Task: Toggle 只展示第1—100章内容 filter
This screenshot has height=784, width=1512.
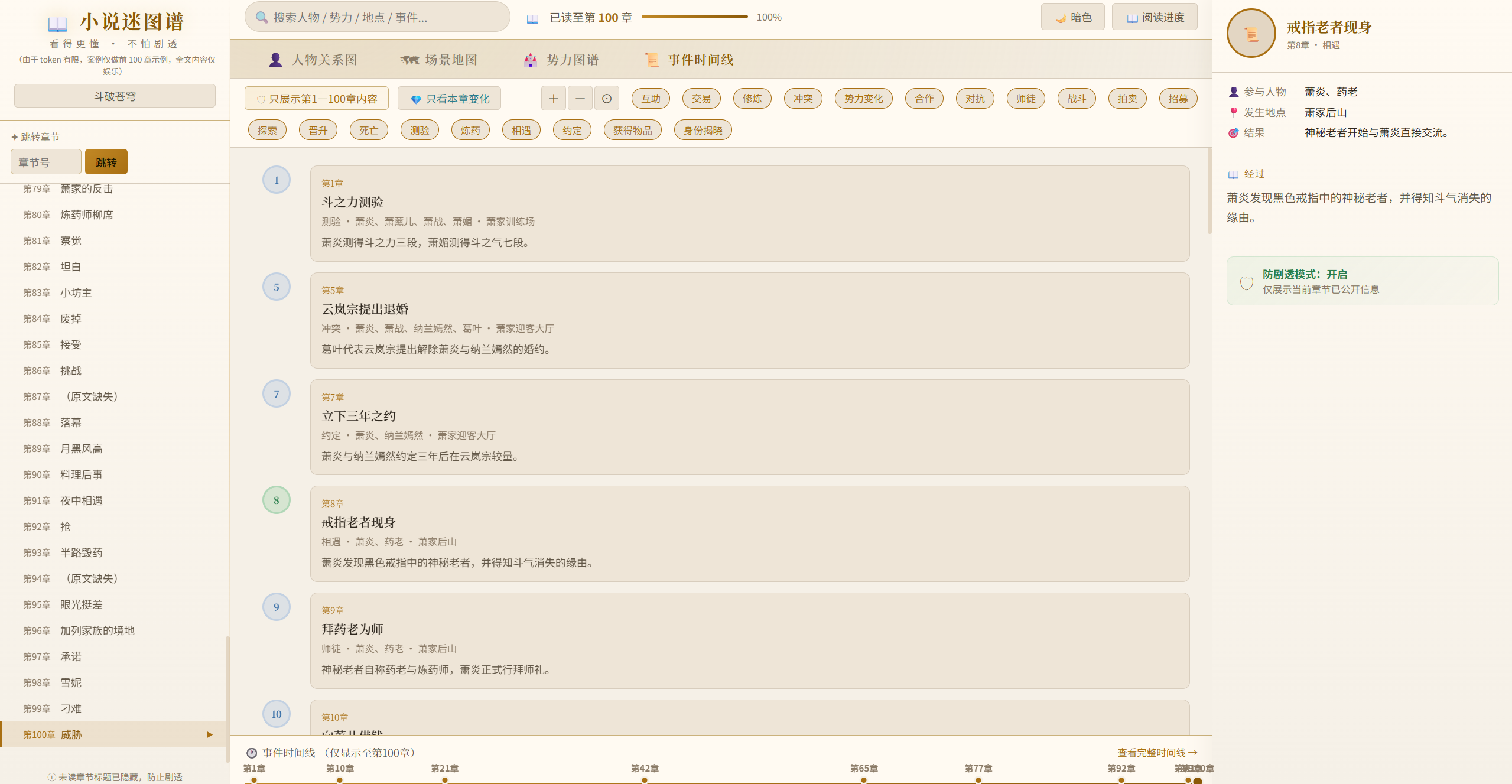Action: 317,99
